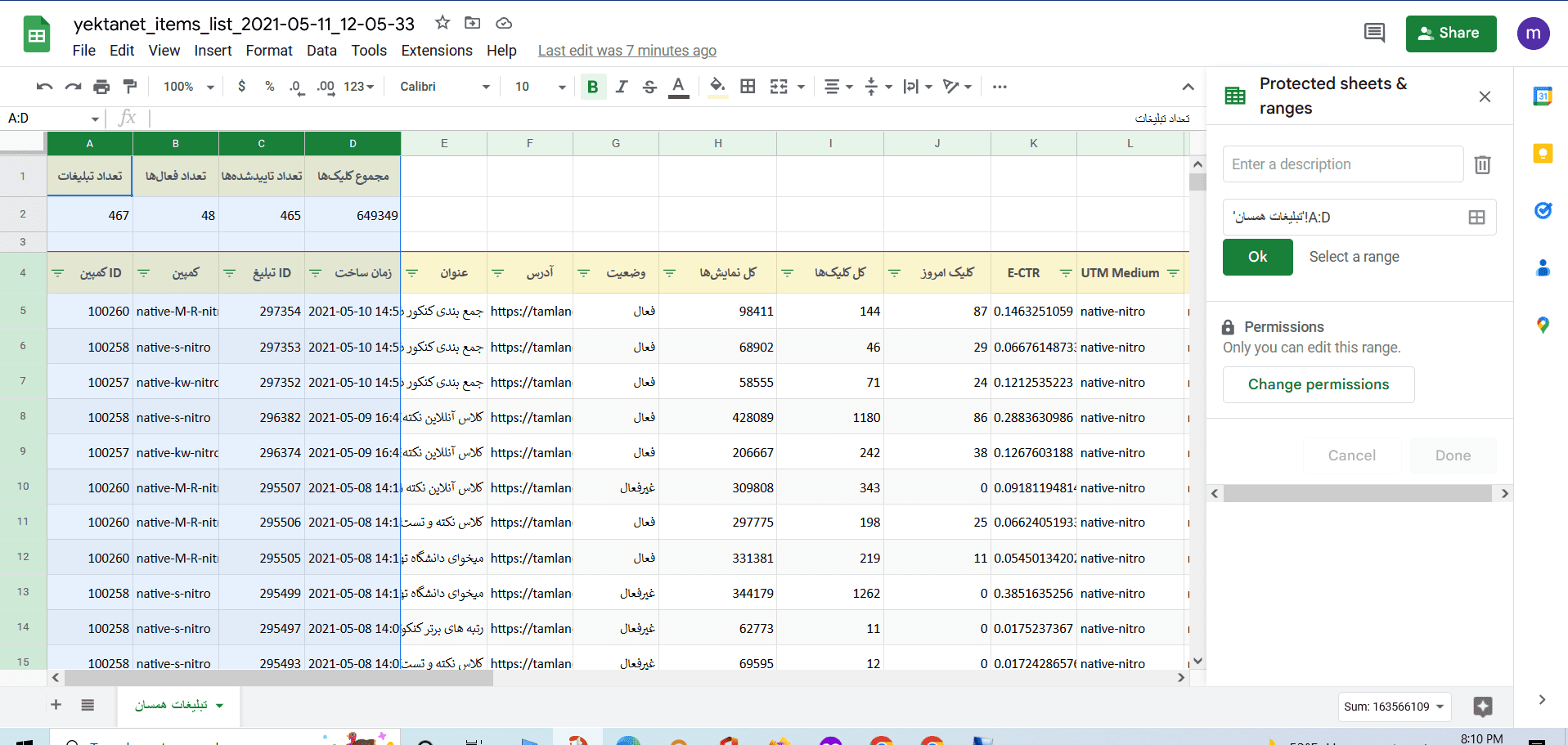Format as percent icon
The image size is (1568, 745).
(269, 87)
